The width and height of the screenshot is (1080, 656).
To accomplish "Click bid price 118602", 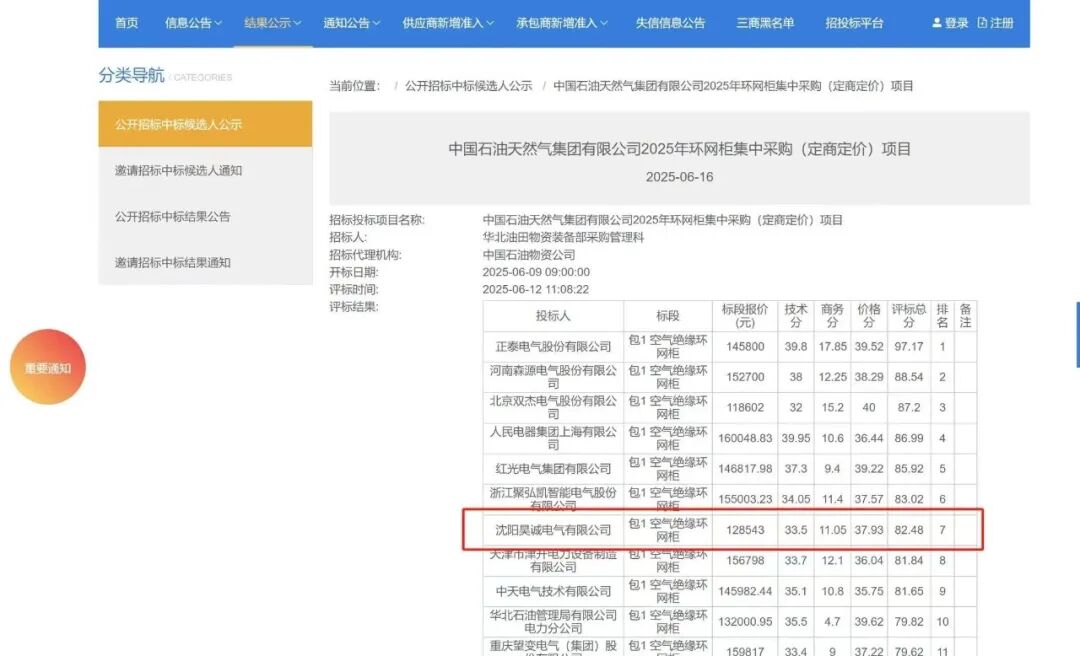I will click(x=745, y=407).
